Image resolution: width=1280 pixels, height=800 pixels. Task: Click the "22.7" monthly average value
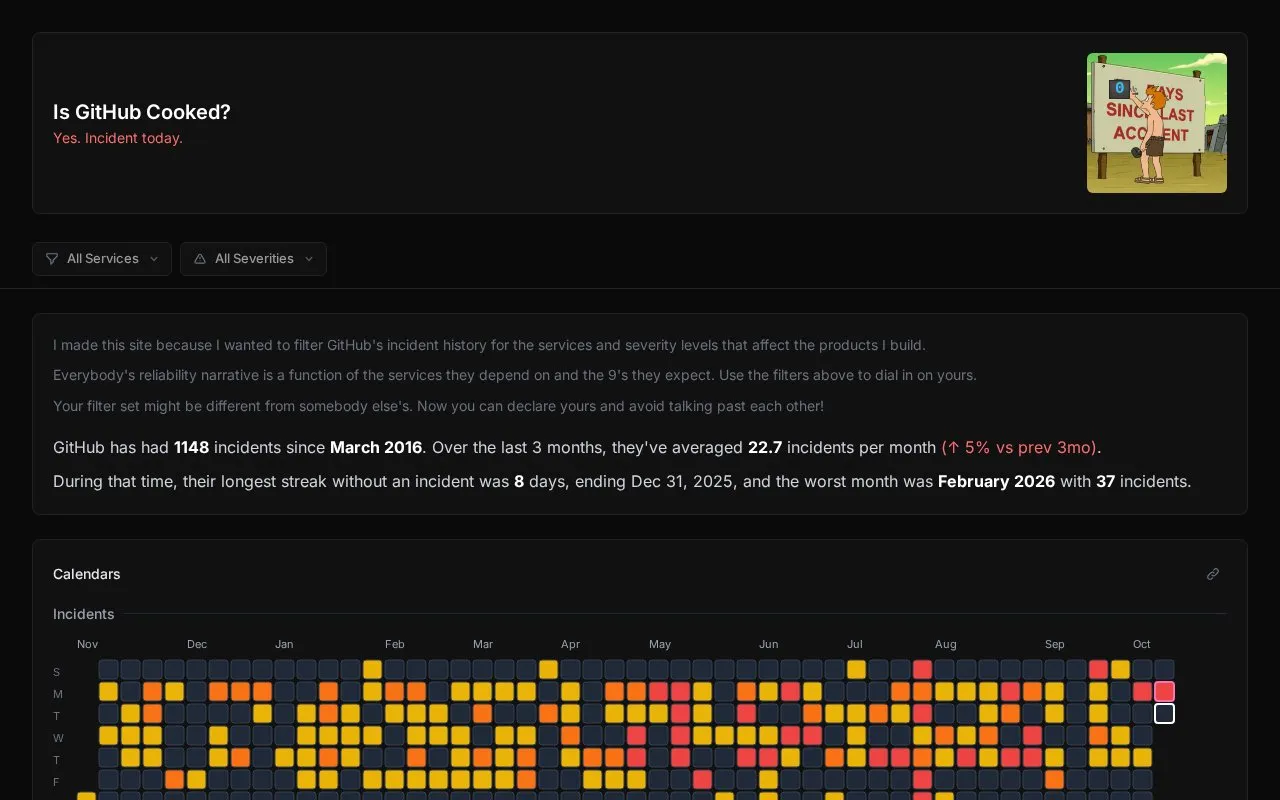(765, 447)
